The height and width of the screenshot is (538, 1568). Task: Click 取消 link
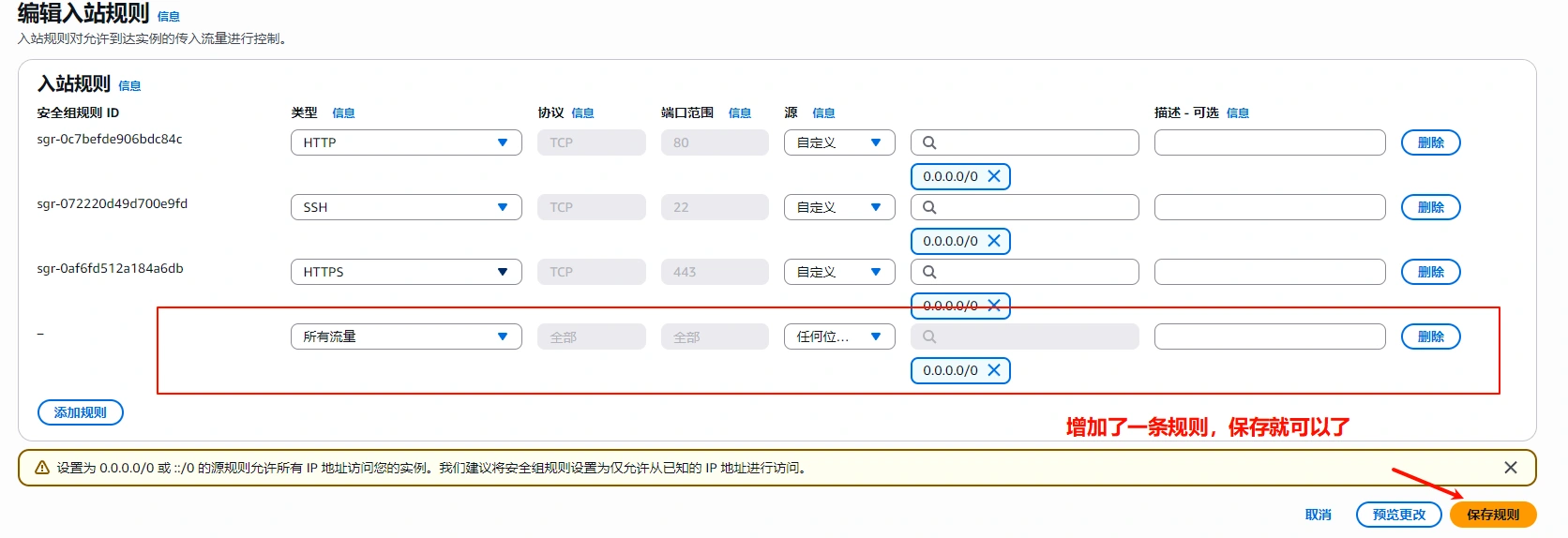tap(1318, 515)
